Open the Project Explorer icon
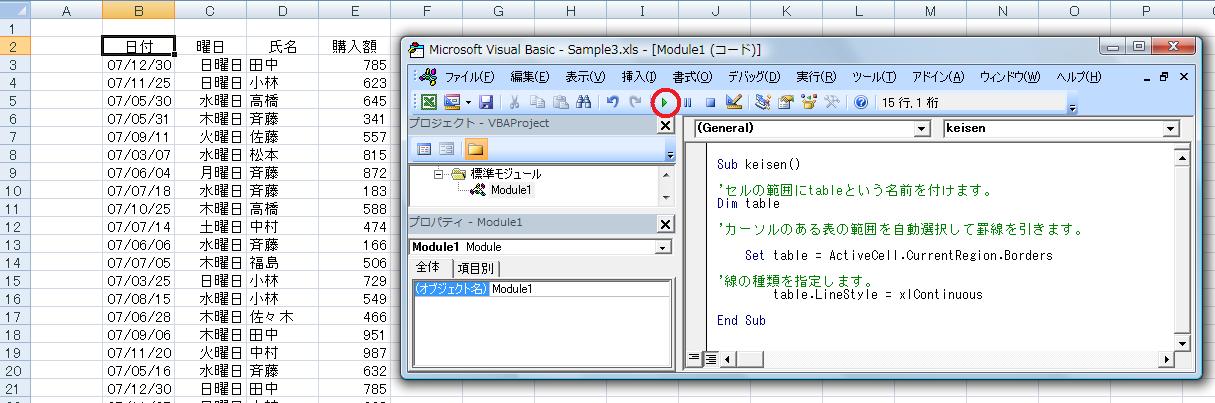The image size is (1215, 403). tap(763, 102)
